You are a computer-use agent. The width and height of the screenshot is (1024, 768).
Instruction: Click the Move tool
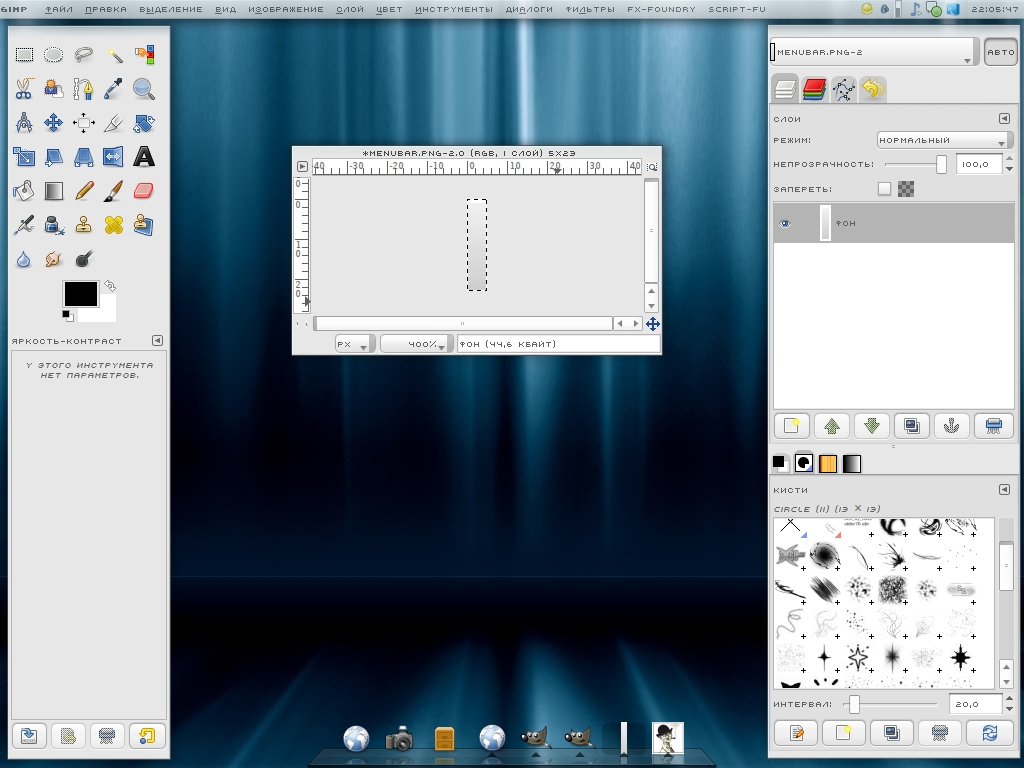pyautogui.click(x=54, y=123)
